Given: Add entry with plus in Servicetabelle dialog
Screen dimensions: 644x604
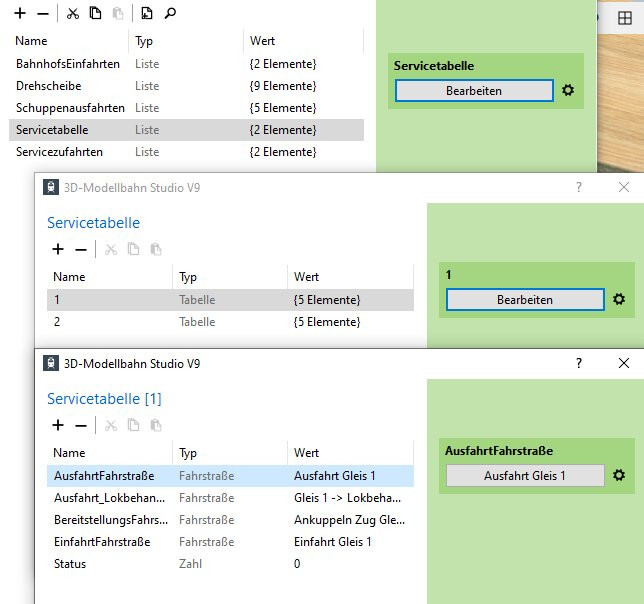Looking at the screenshot, I should 58,249.
